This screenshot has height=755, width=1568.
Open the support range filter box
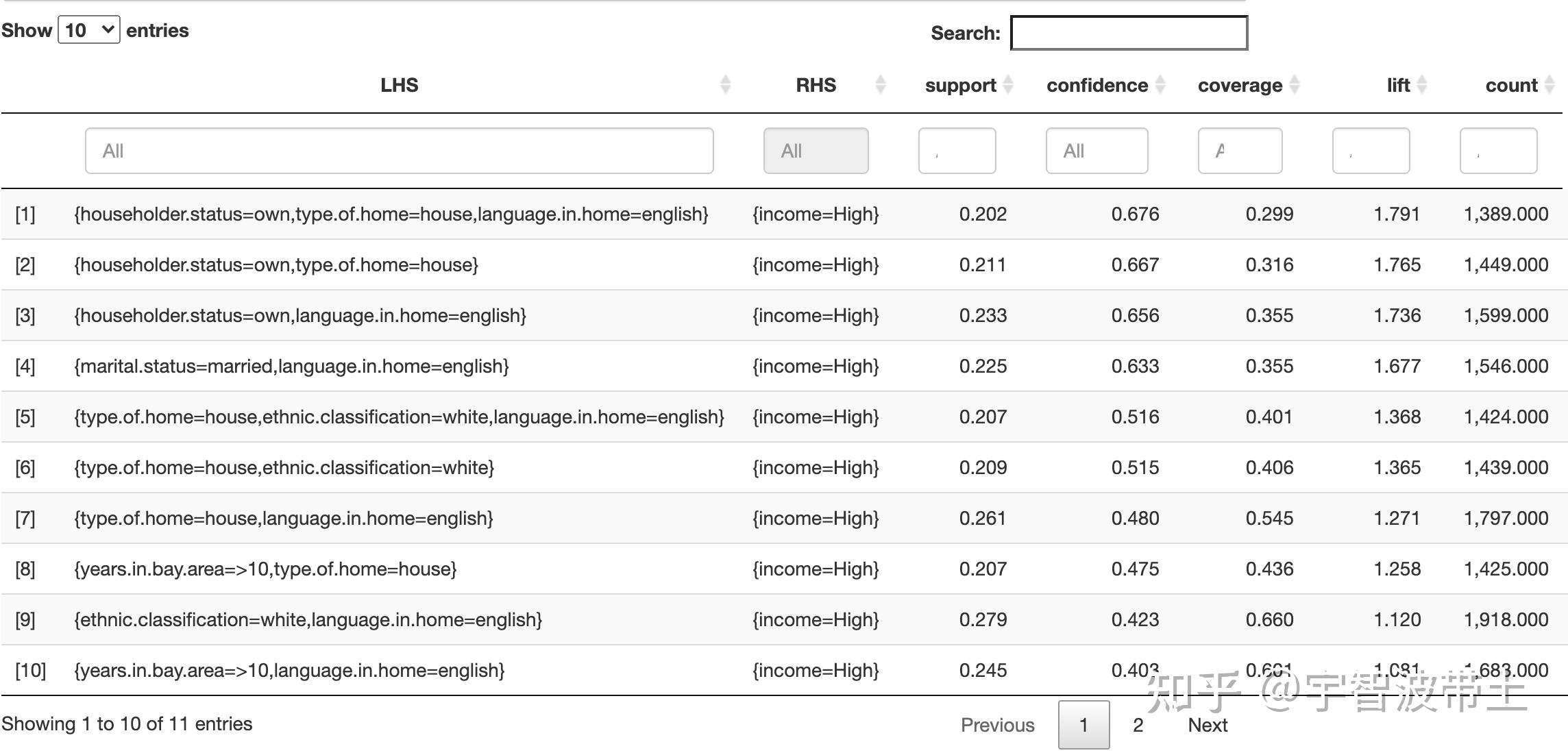point(957,151)
